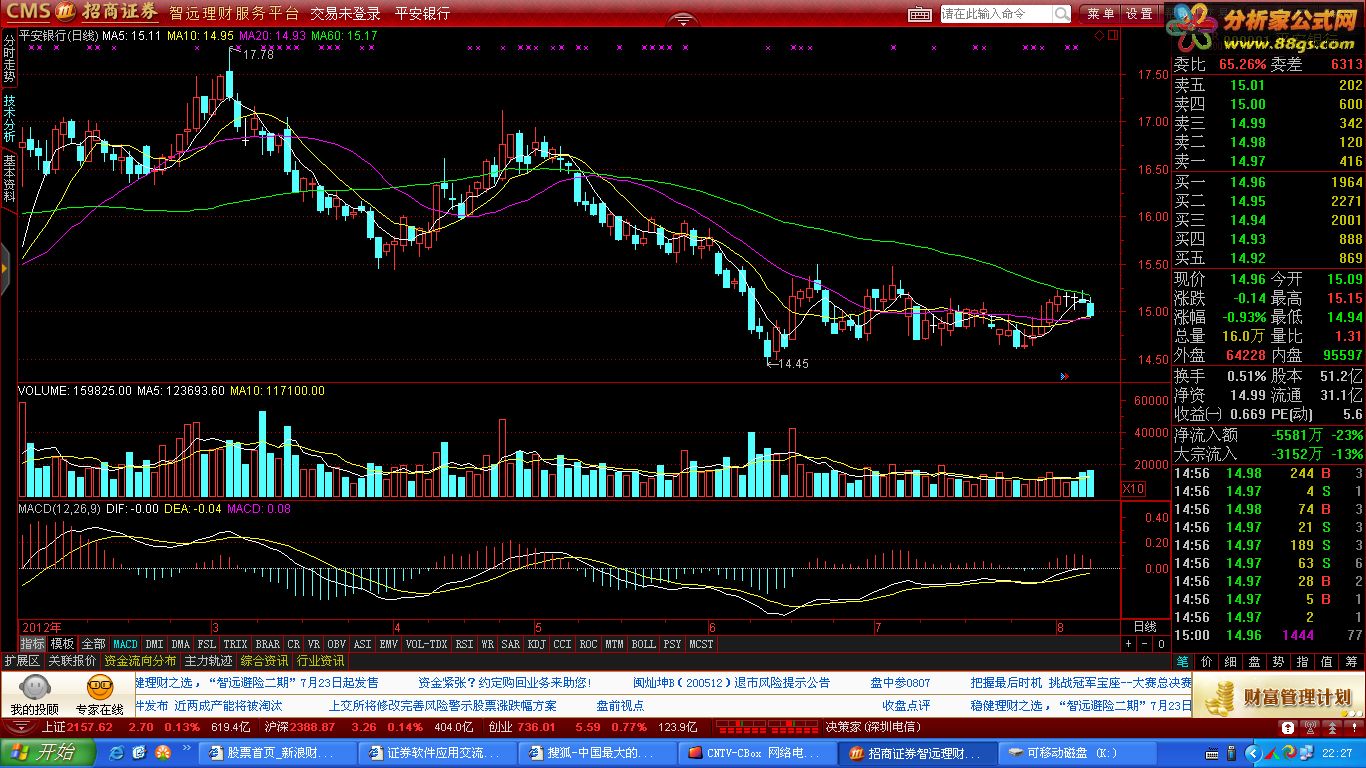The height and width of the screenshot is (768, 1366).
Task: Click the diamond icon above the chart
Action: (1099, 35)
